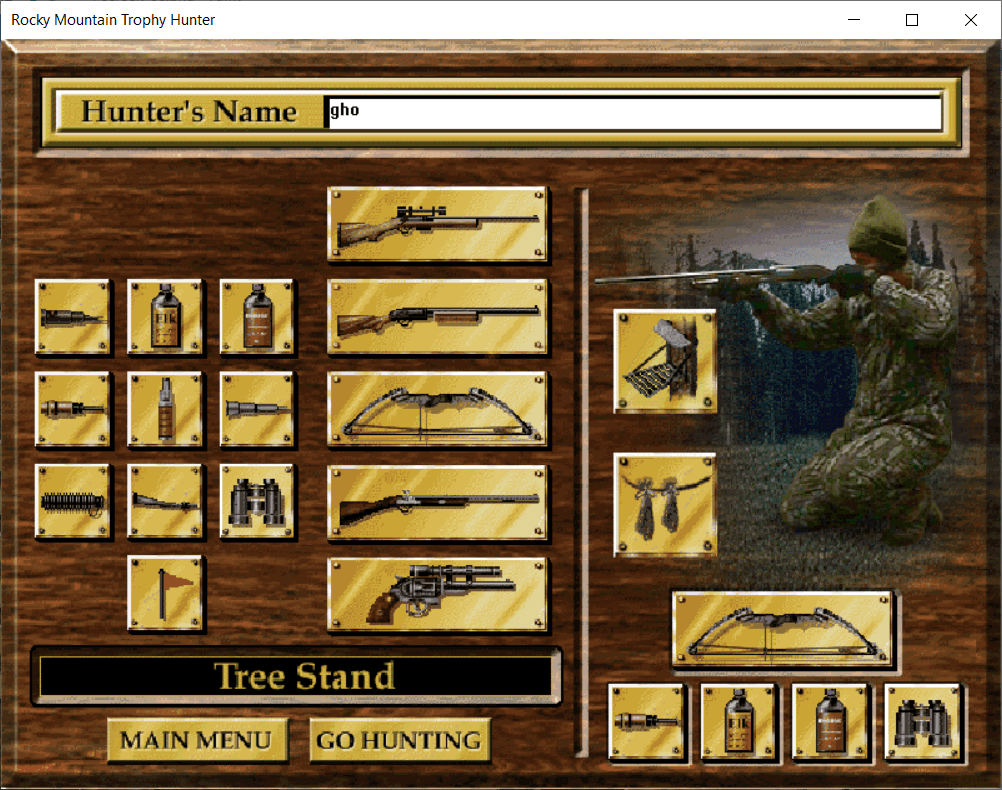Select the hanging antlers plaque below the tree stand

click(665, 505)
